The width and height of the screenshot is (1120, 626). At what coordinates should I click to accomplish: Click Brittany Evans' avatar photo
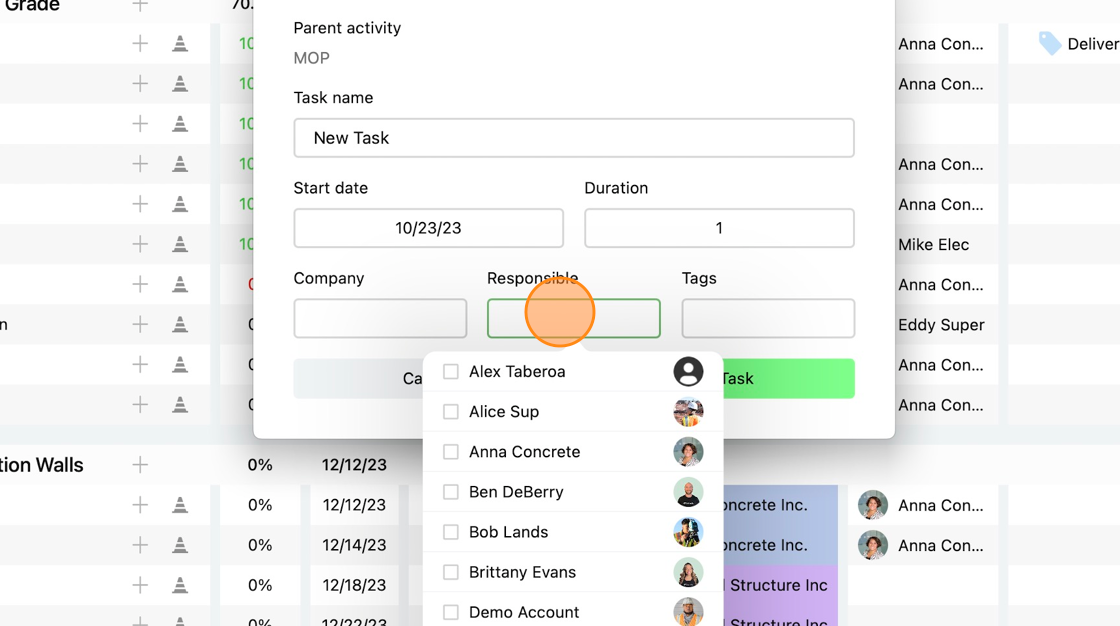[x=688, y=572]
